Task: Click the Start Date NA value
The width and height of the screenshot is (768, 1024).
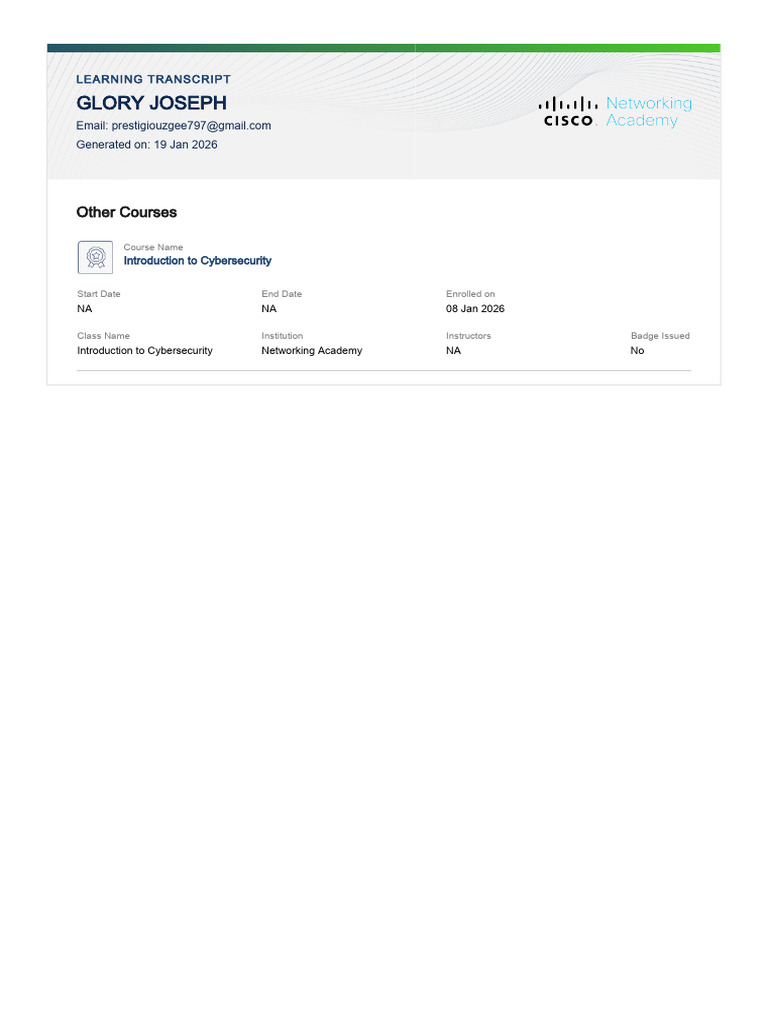Action: 85,309
